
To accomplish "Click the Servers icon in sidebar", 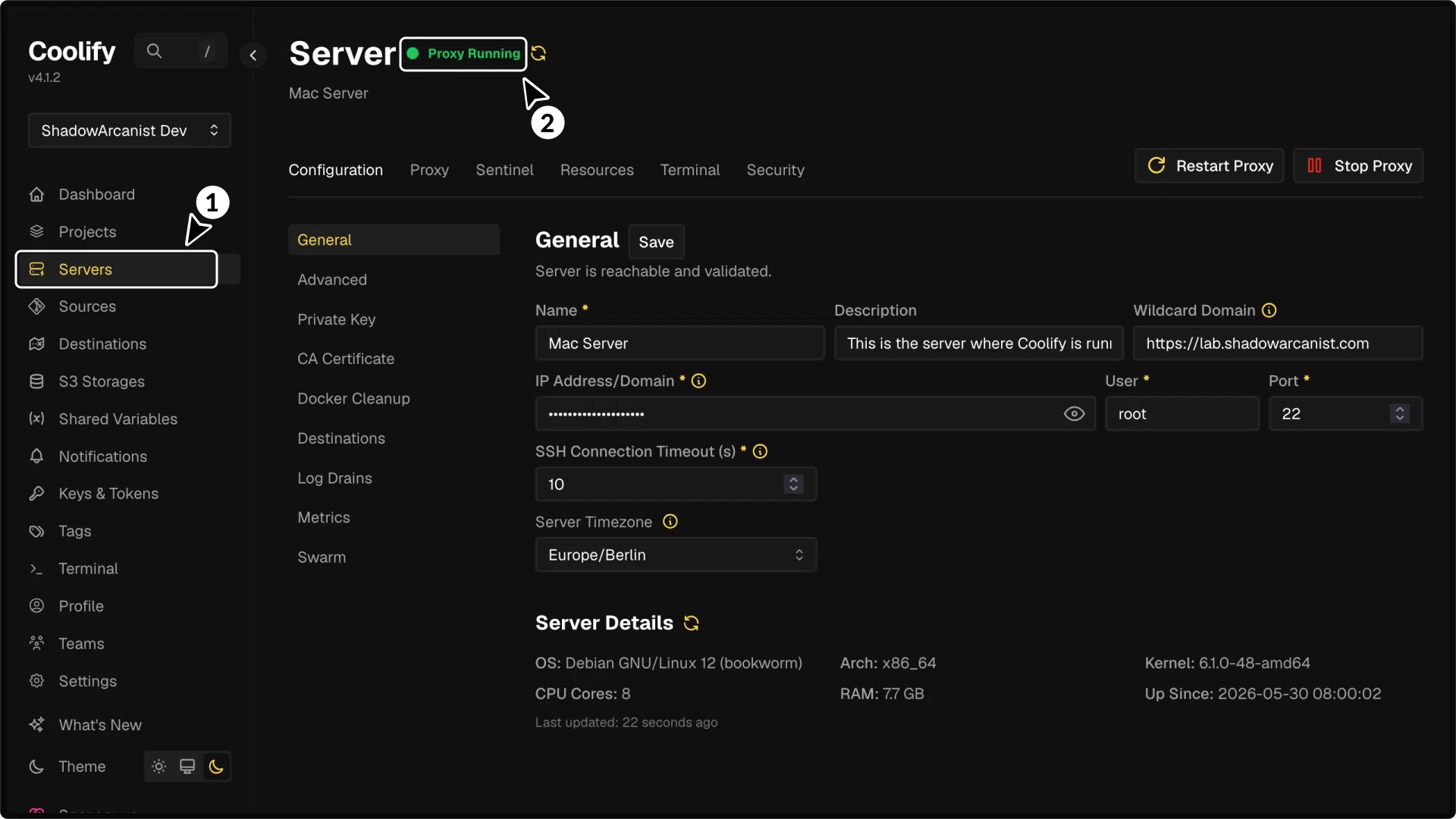I will pyautogui.click(x=36, y=269).
